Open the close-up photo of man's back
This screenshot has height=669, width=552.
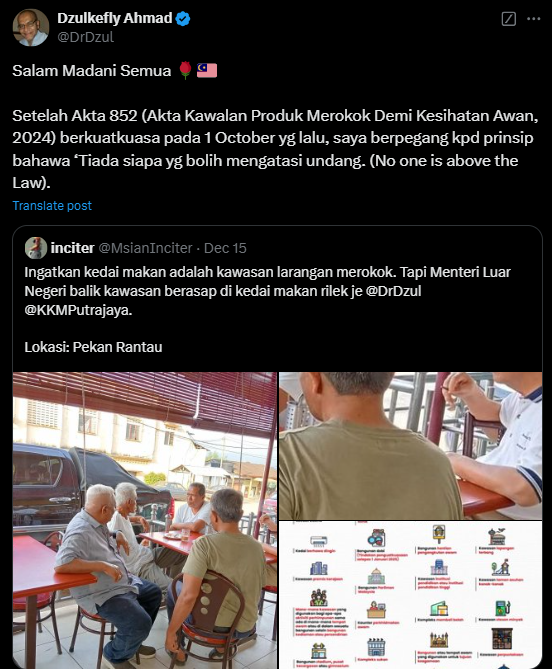410,445
